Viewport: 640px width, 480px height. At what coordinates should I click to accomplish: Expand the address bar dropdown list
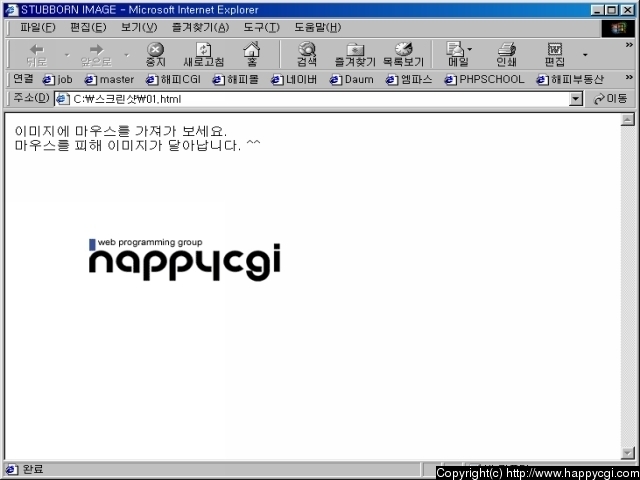click(x=576, y=99)
